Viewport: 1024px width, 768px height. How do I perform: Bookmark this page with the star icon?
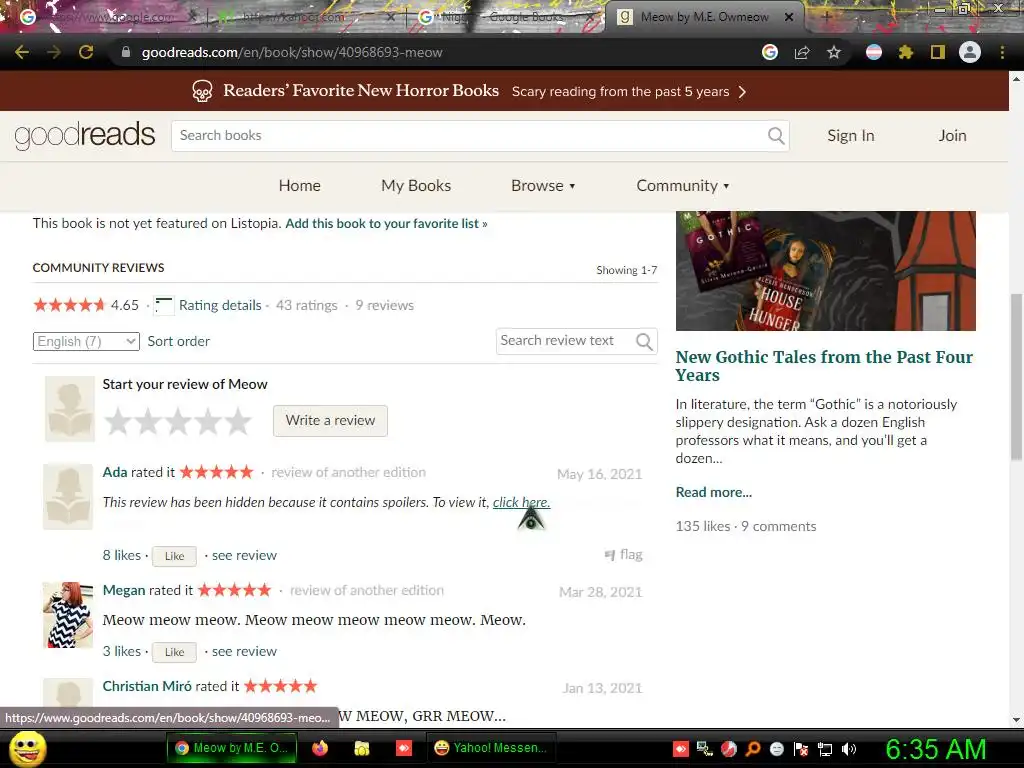pos(834,52)
